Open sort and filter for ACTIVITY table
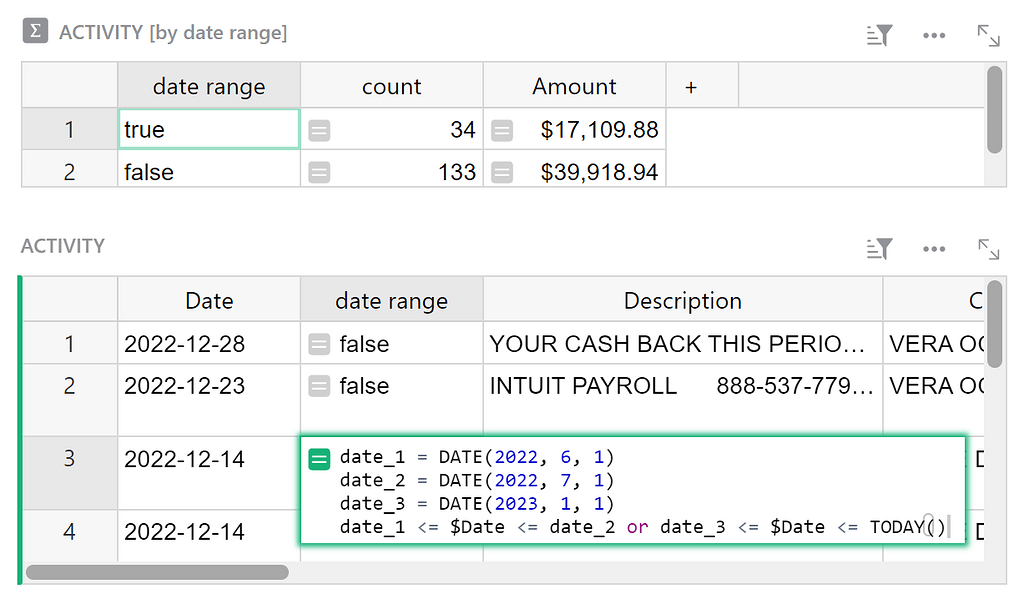This screenshot has height=599, width=1024. pyautogui.click(x=879, y=248)
